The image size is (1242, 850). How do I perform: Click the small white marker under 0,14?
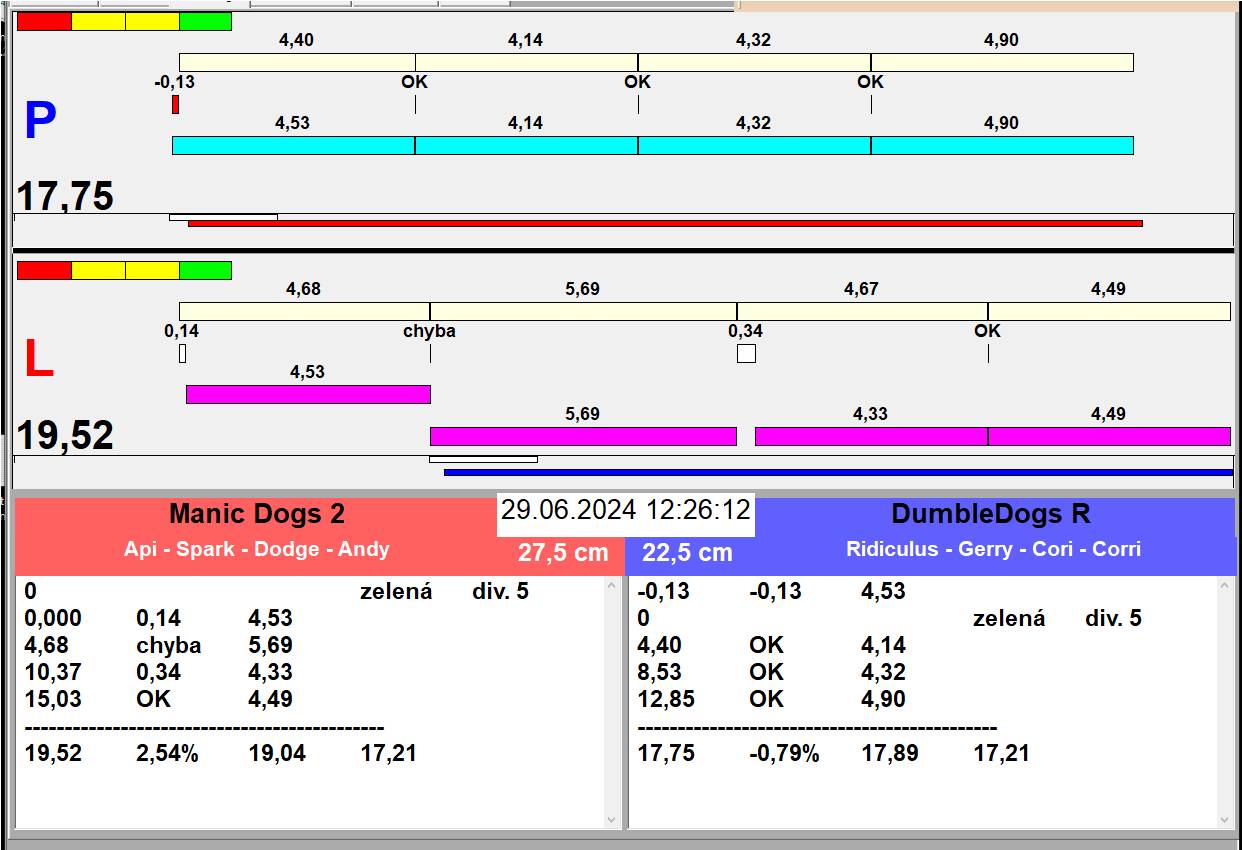coord(182,353)
